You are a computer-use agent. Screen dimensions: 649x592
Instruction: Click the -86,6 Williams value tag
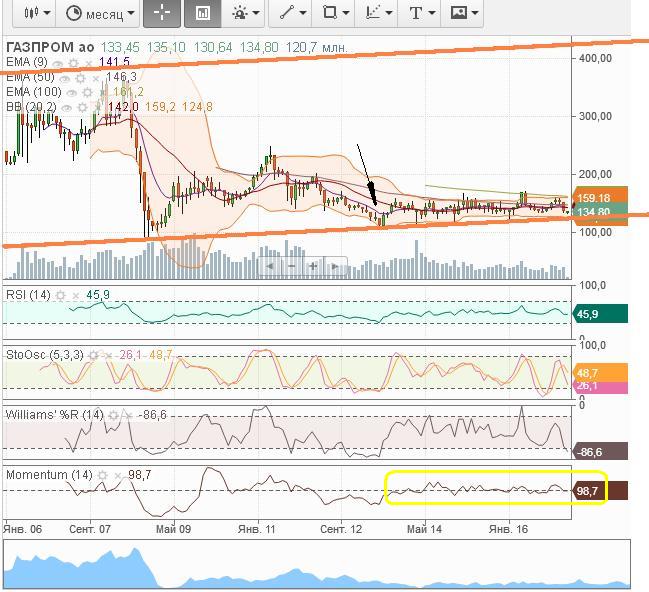click(x=600, y=451)
